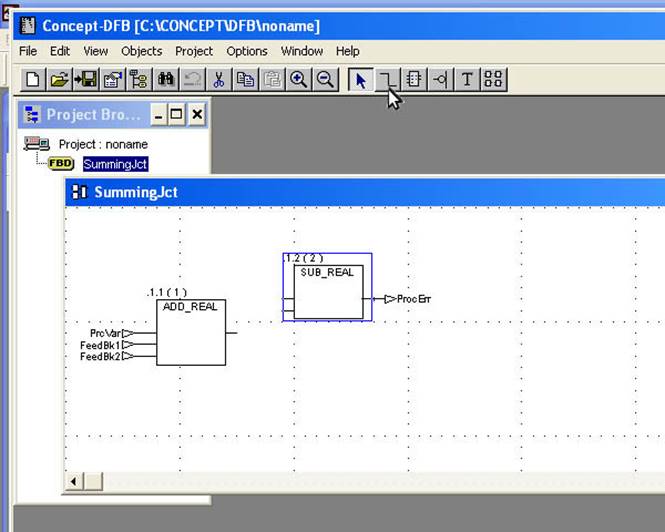Click the left scroll arrow in SummingJct
Image resolution: width=665 pixels, height=532 pixels.
point(75,482)
